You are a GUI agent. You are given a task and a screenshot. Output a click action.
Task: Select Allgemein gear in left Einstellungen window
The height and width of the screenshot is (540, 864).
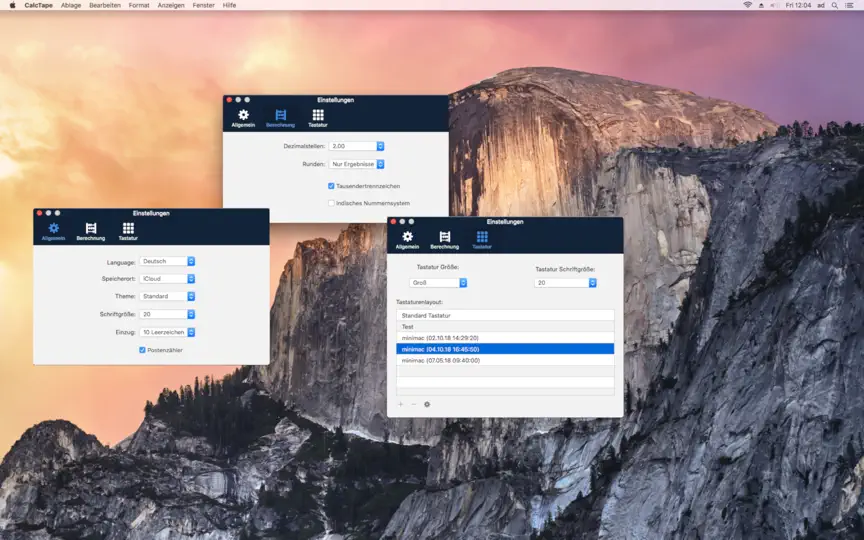[53, 231]
